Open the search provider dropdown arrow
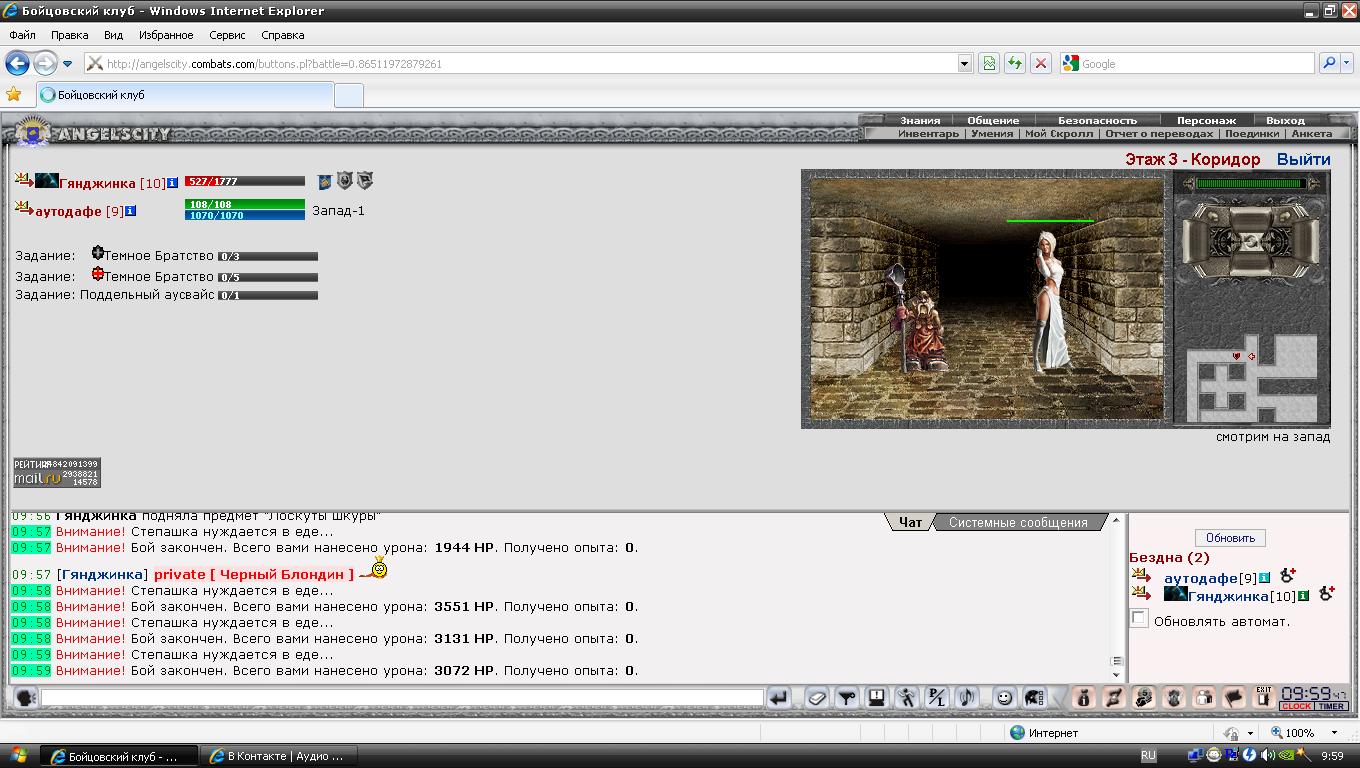The width and height of the screenshot is (1360, 768). tap(1349, 63)
